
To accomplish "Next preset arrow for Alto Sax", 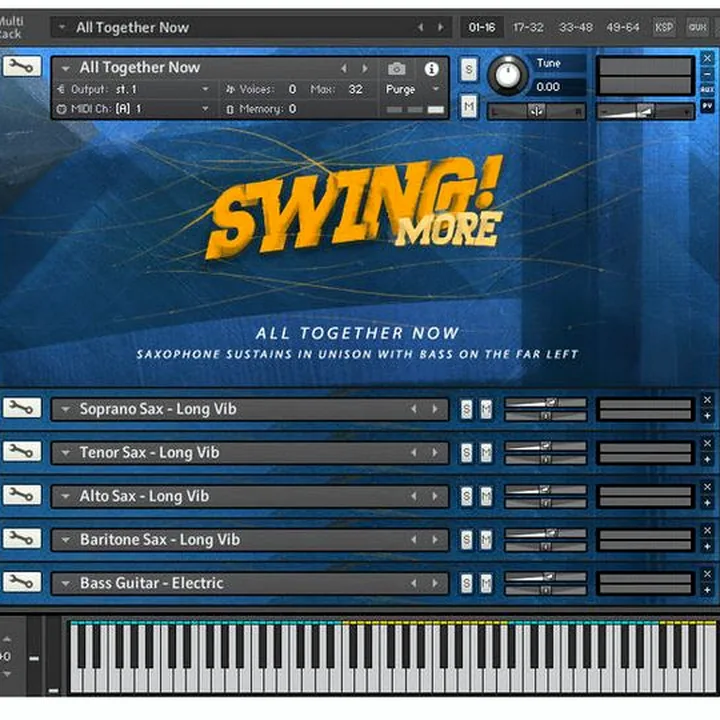I will [x=434, y=496].
